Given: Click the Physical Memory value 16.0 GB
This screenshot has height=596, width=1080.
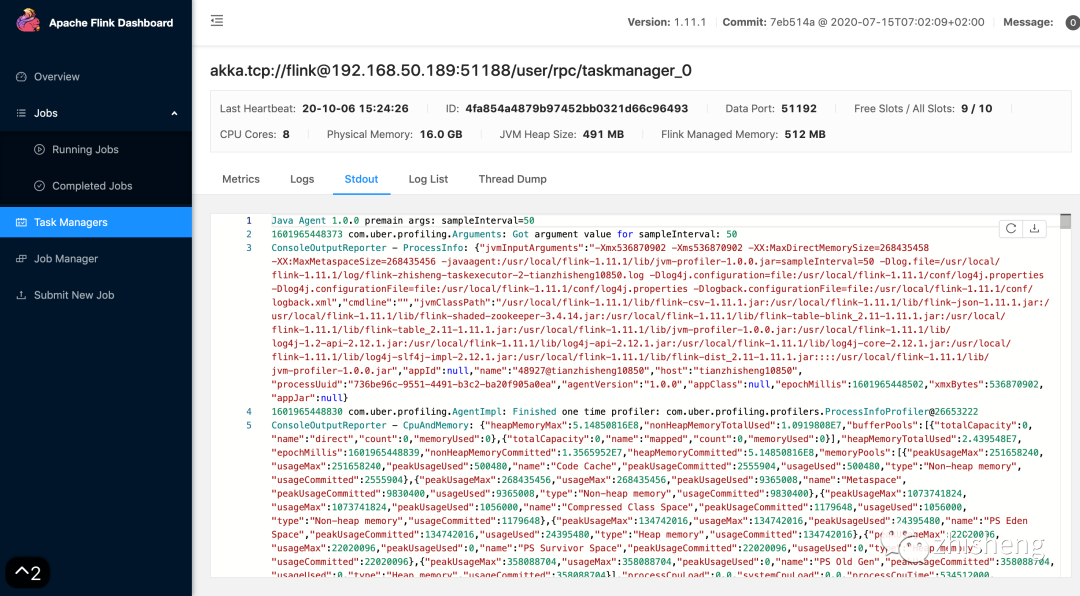Looking at the screenshot, I should [x=441, y=134].
